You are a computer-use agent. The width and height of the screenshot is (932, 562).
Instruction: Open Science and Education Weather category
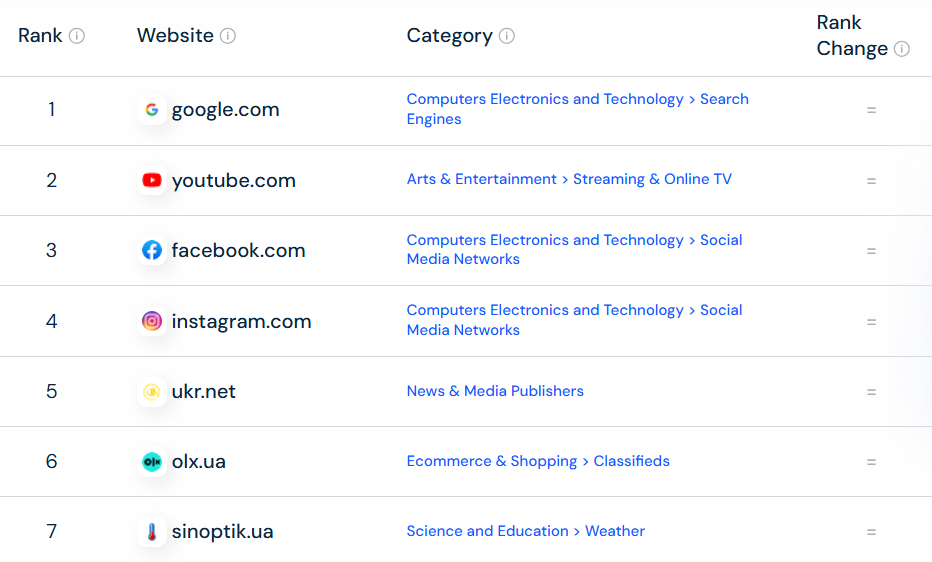pyautogui.click(x=525, y=531)
